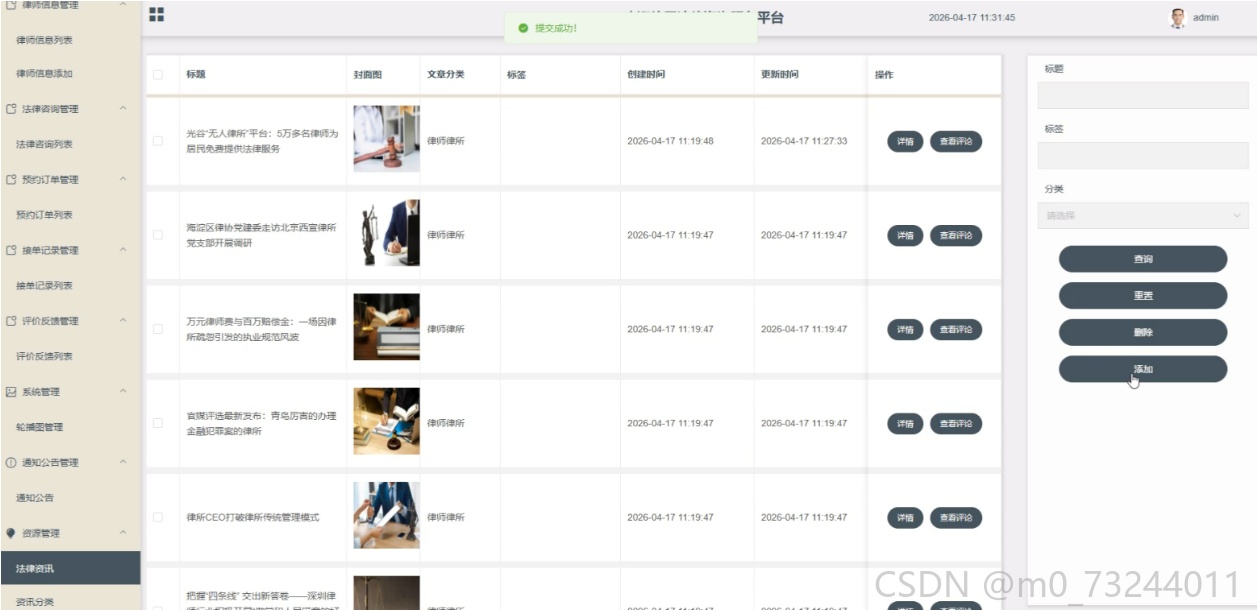The width and height of the screenshot is (1258, 611).
Task: Tick the select-all checkbox in the table header
Action: [157, 74]
